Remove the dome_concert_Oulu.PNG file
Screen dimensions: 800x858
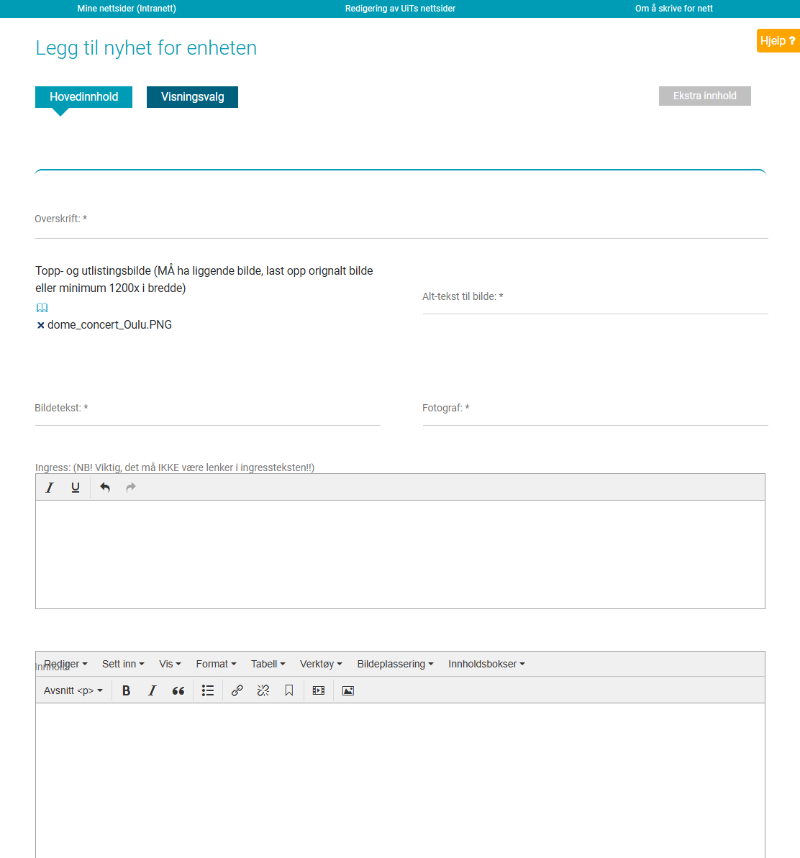(41, 325)
